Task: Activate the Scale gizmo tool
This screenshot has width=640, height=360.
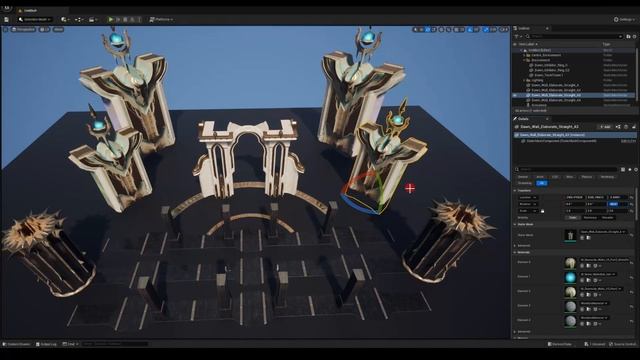Action: click(x=433, y=29)
